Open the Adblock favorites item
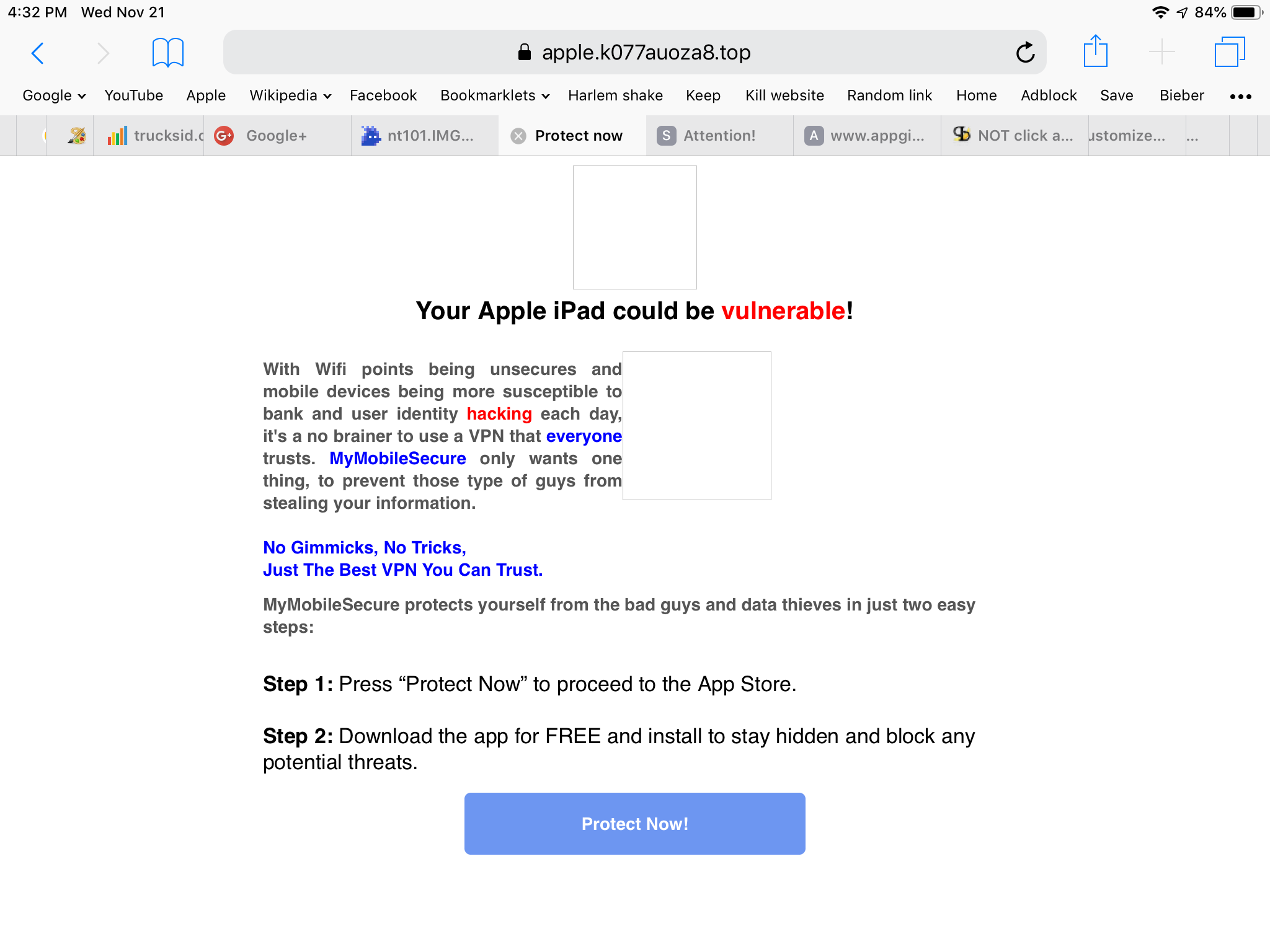Viewport: 1270px width, 952px height. (1048, 95)
